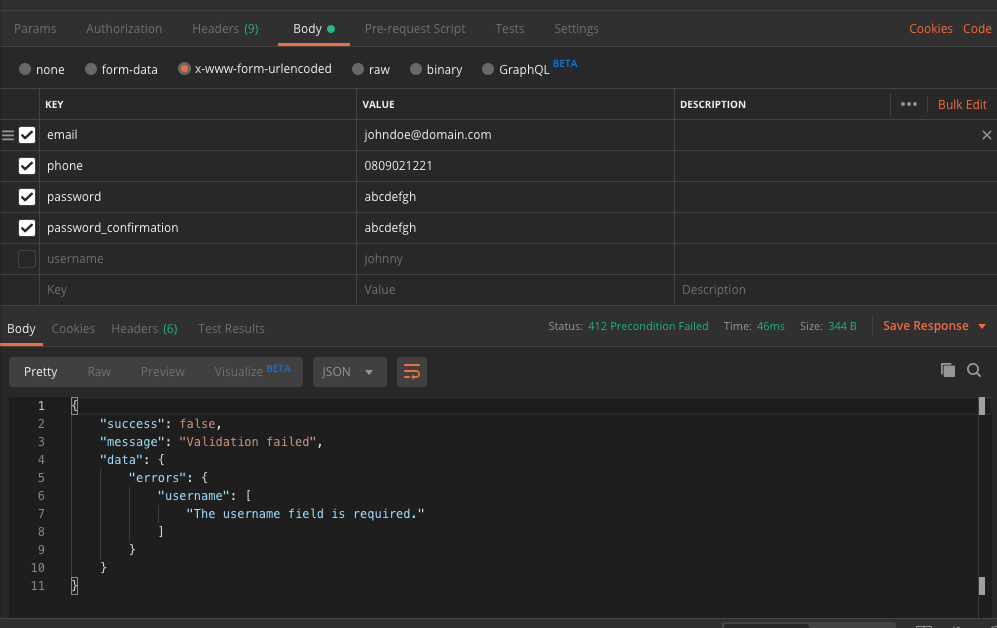This screenshot has width=997, height=628.
Task: Open search in response with magnifier icon
Action: (x=973, y=370)
